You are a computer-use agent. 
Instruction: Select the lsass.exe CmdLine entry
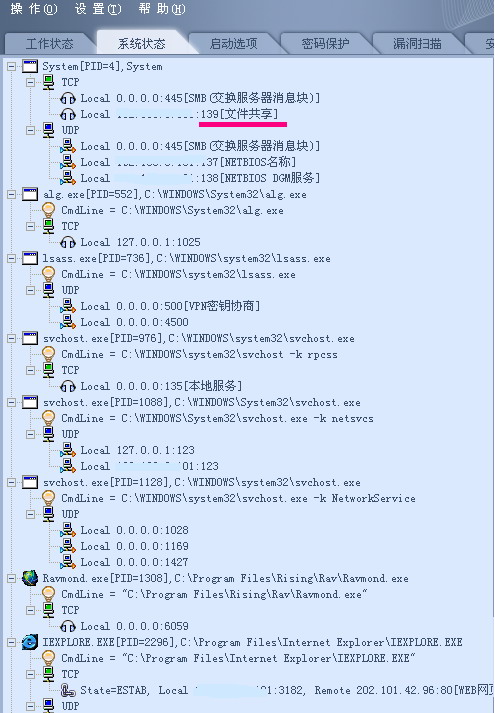click(x=178, y=274)
